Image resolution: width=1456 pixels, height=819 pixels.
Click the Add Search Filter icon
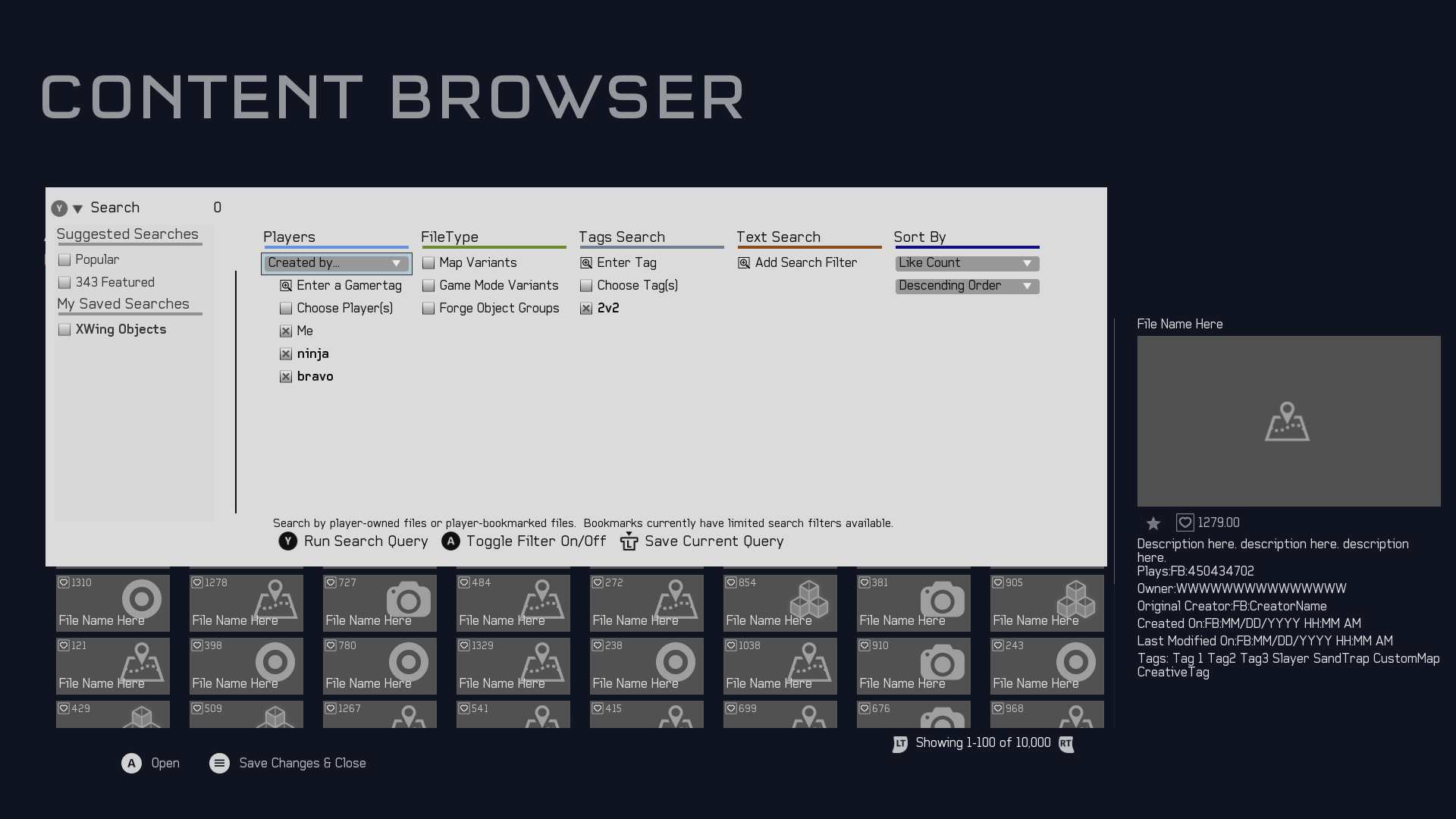(744, 263)
